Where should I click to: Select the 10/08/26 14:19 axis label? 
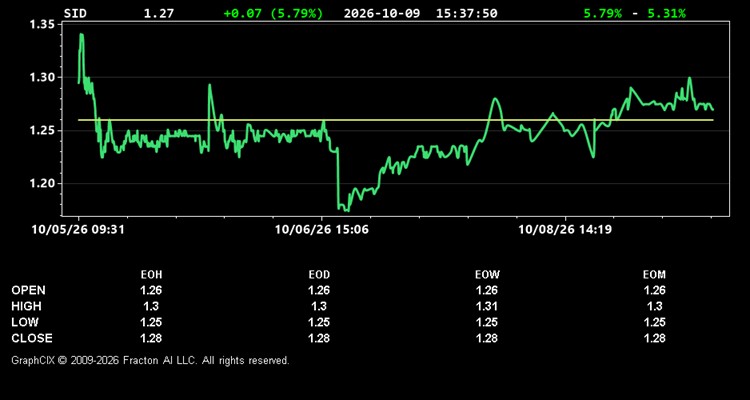point(565,230)
